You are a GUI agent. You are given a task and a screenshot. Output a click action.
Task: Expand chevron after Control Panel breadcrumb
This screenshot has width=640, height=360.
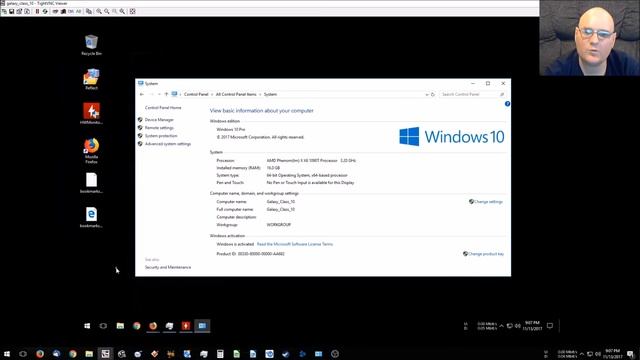[x=212, y=94]
